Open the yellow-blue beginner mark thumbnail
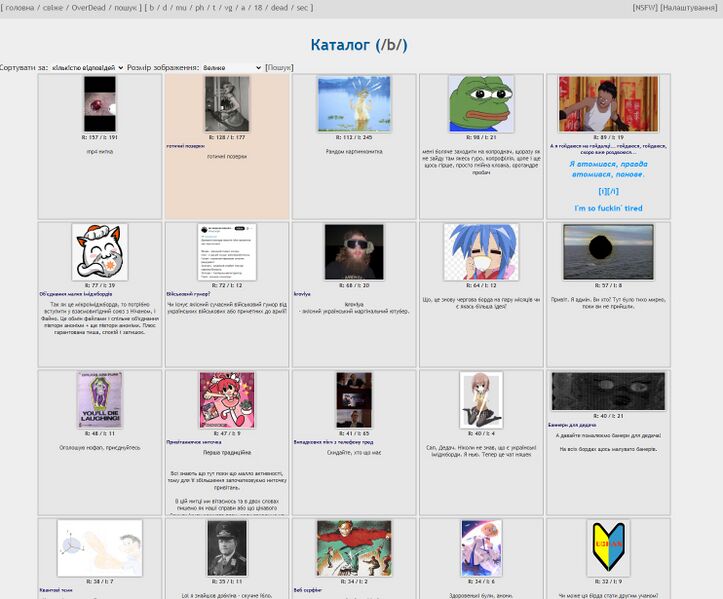Image resolution: width=723 pixels, height=599 pixels. (x=608, y=548)
